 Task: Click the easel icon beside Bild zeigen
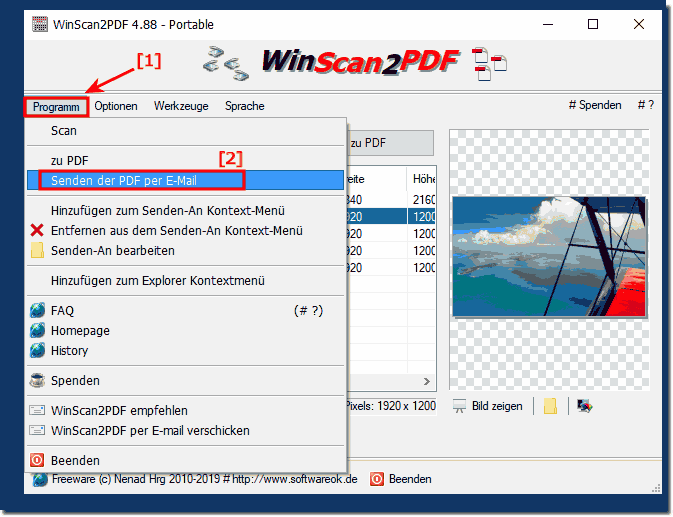459,406
